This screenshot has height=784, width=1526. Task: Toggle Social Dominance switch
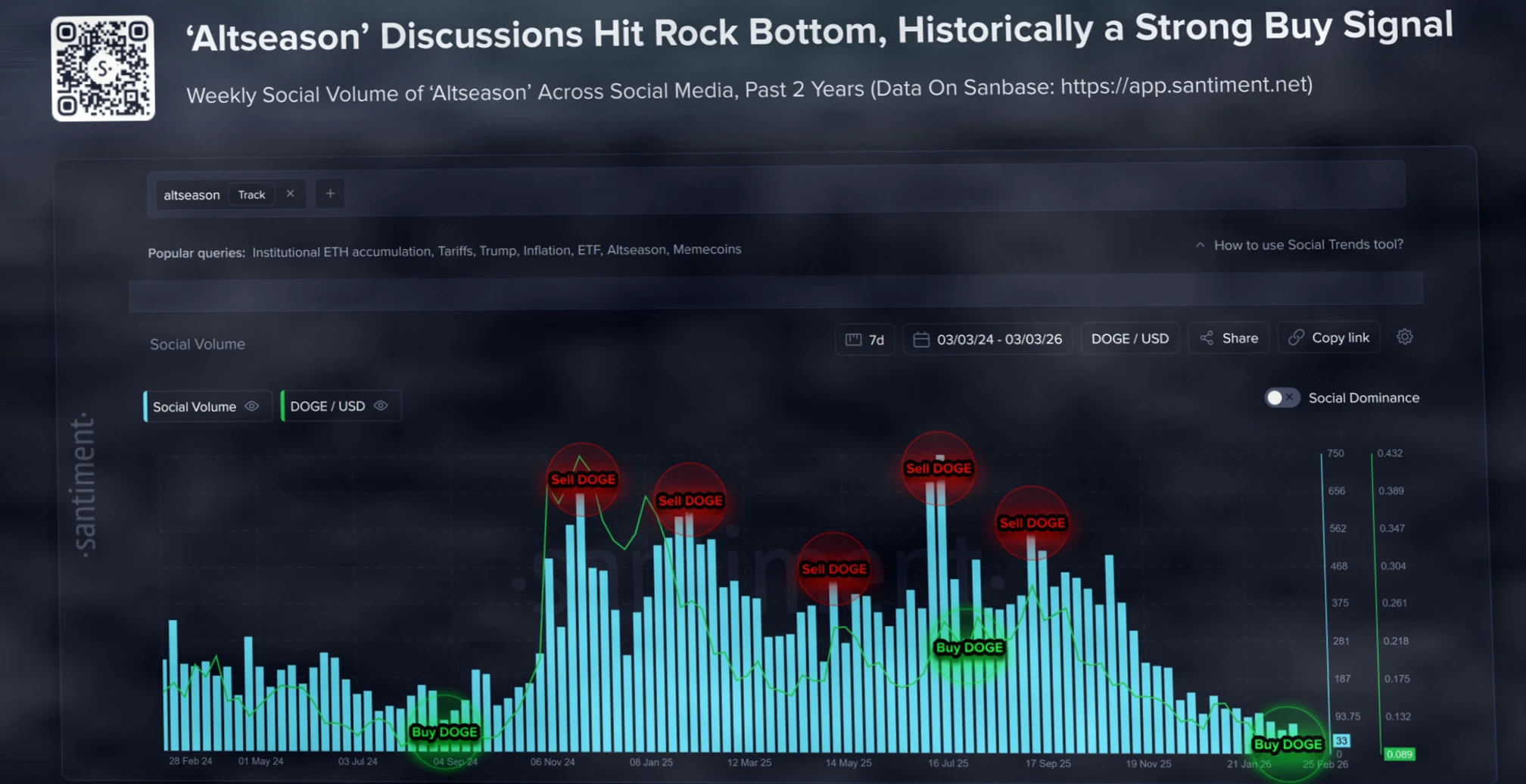click(1282, 397)
